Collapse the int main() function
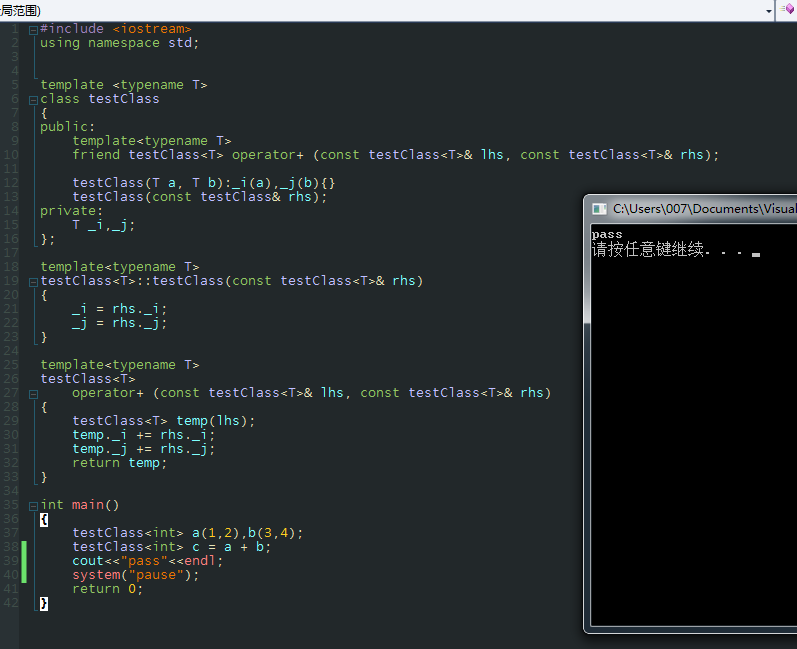This screenshot has width=797, height=649. [x=33, y=506]
